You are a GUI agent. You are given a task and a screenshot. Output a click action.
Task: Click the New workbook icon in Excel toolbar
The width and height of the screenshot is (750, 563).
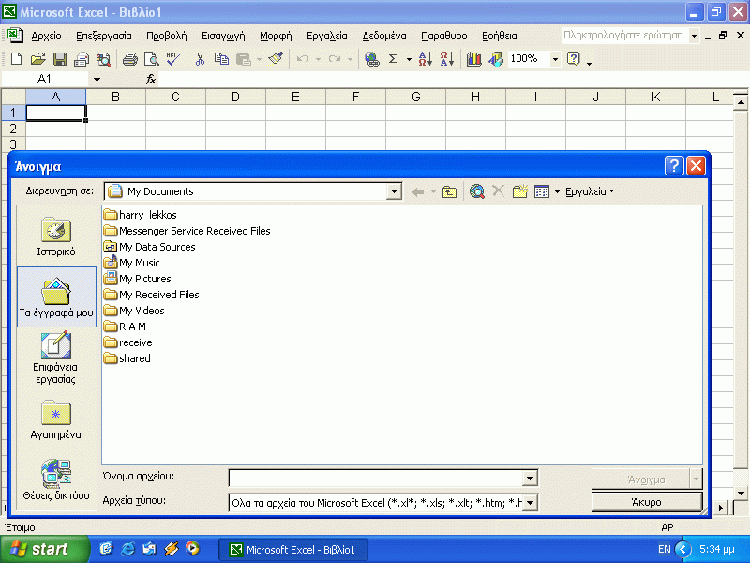(16, 59)
